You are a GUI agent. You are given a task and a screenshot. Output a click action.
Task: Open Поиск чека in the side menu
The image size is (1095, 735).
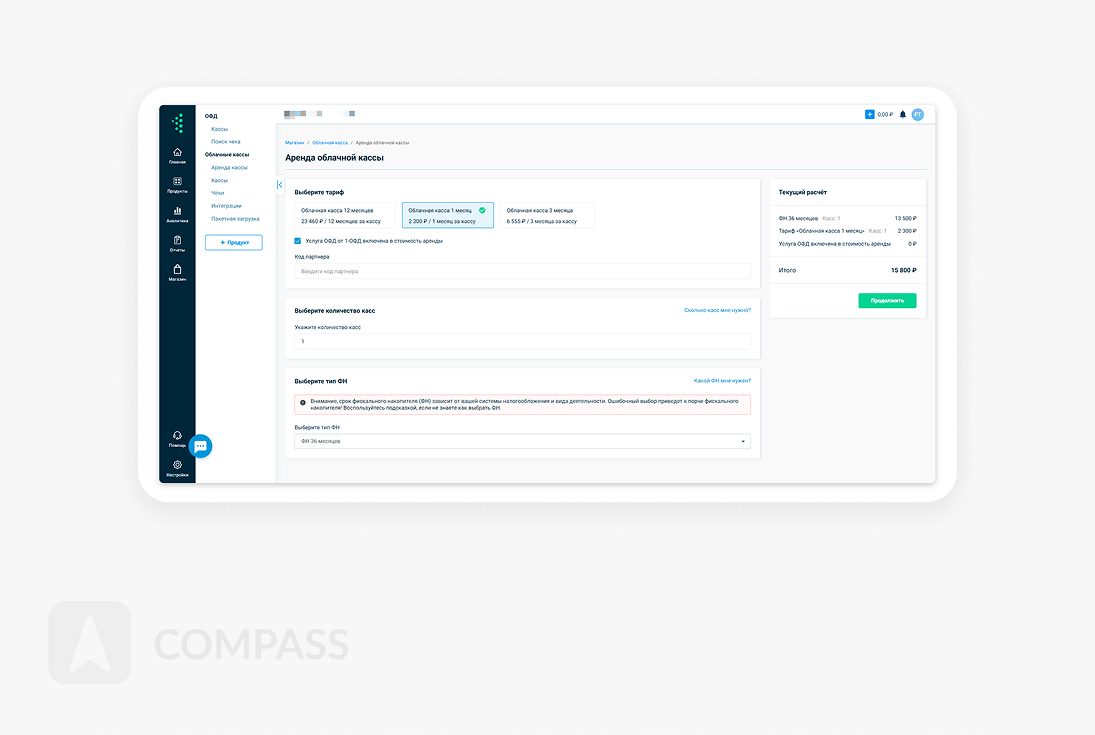[x=225, y=142]
